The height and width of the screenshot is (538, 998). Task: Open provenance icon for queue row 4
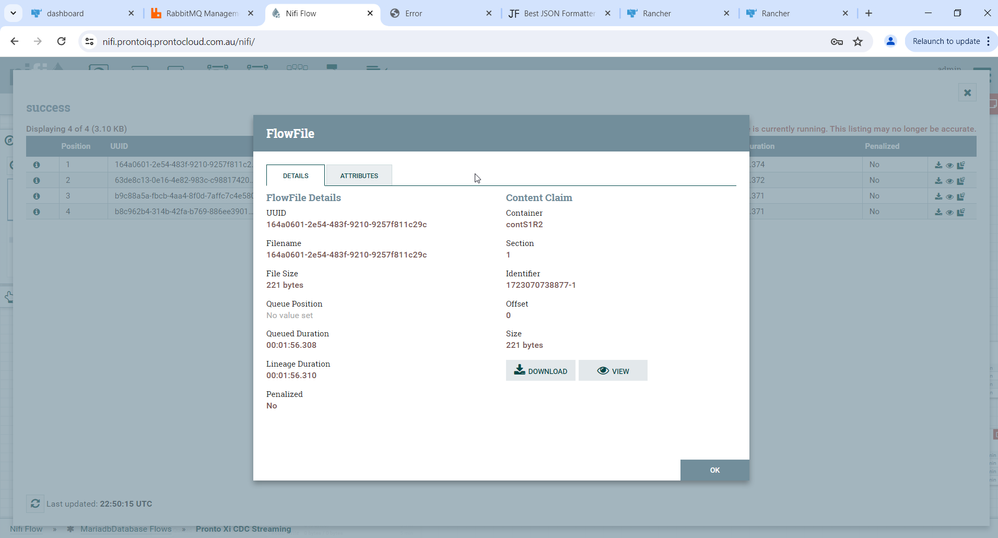[x=961, y=212]
